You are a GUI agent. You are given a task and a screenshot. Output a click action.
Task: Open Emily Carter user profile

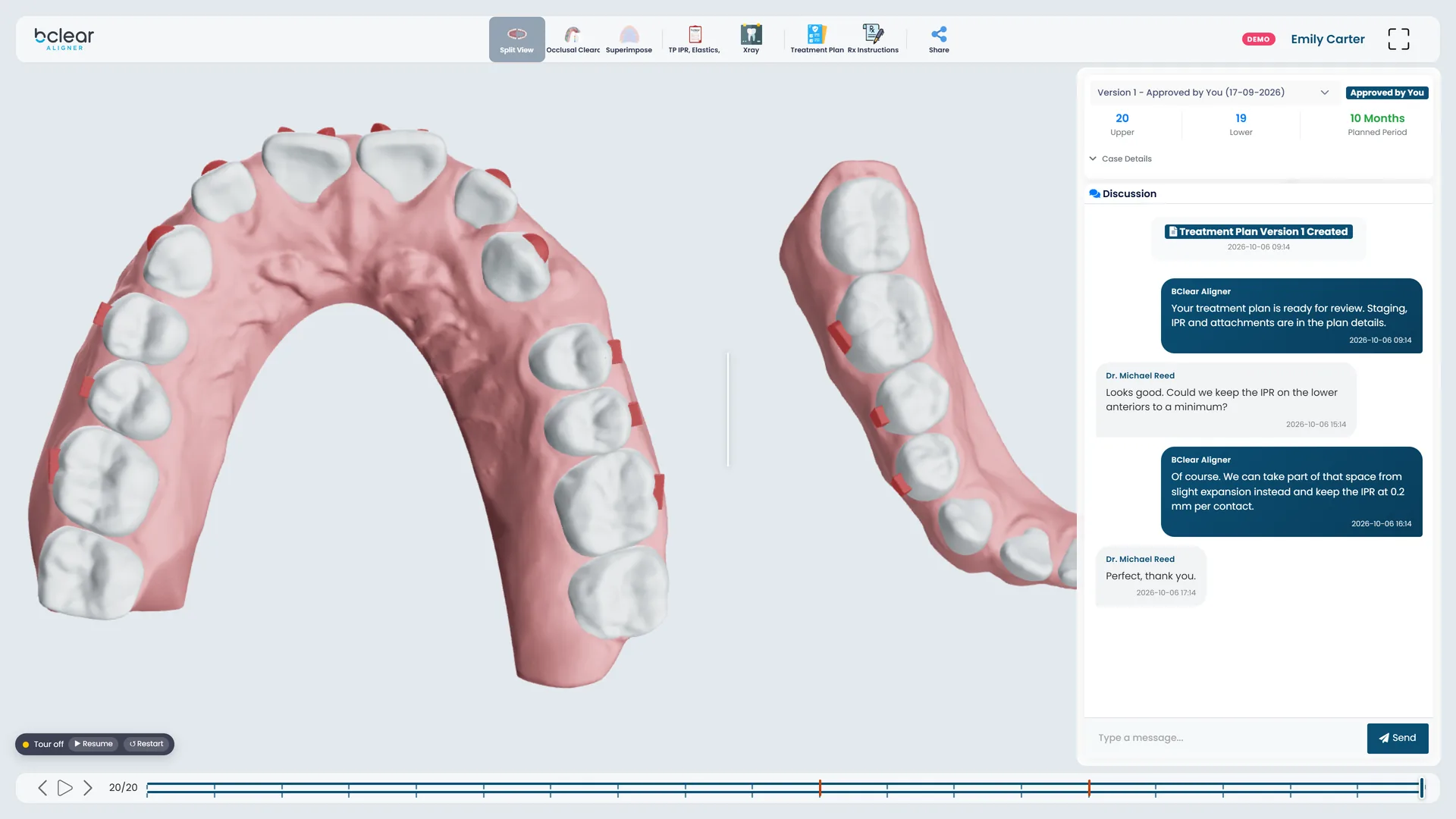(x=1327, y=39)
